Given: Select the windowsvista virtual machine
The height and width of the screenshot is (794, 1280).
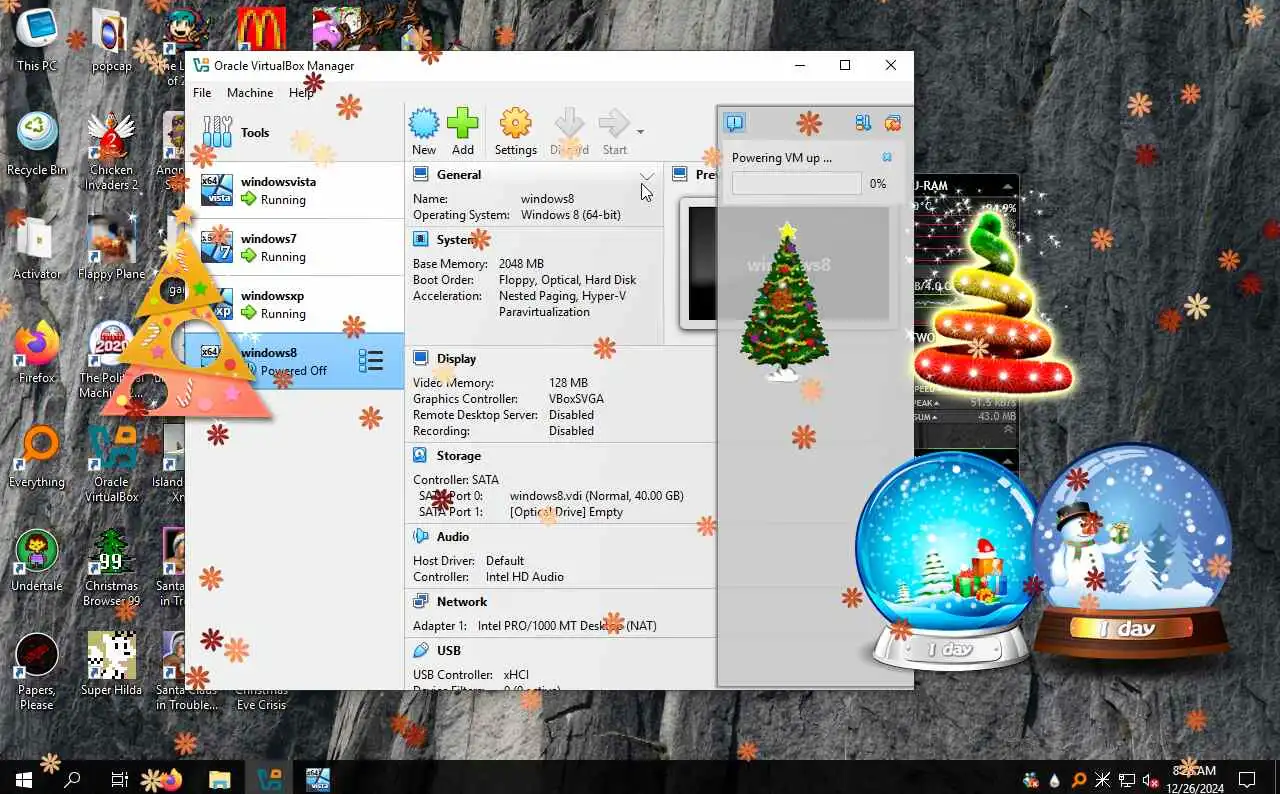Looking at the screenshot, I should click(295, 190).
